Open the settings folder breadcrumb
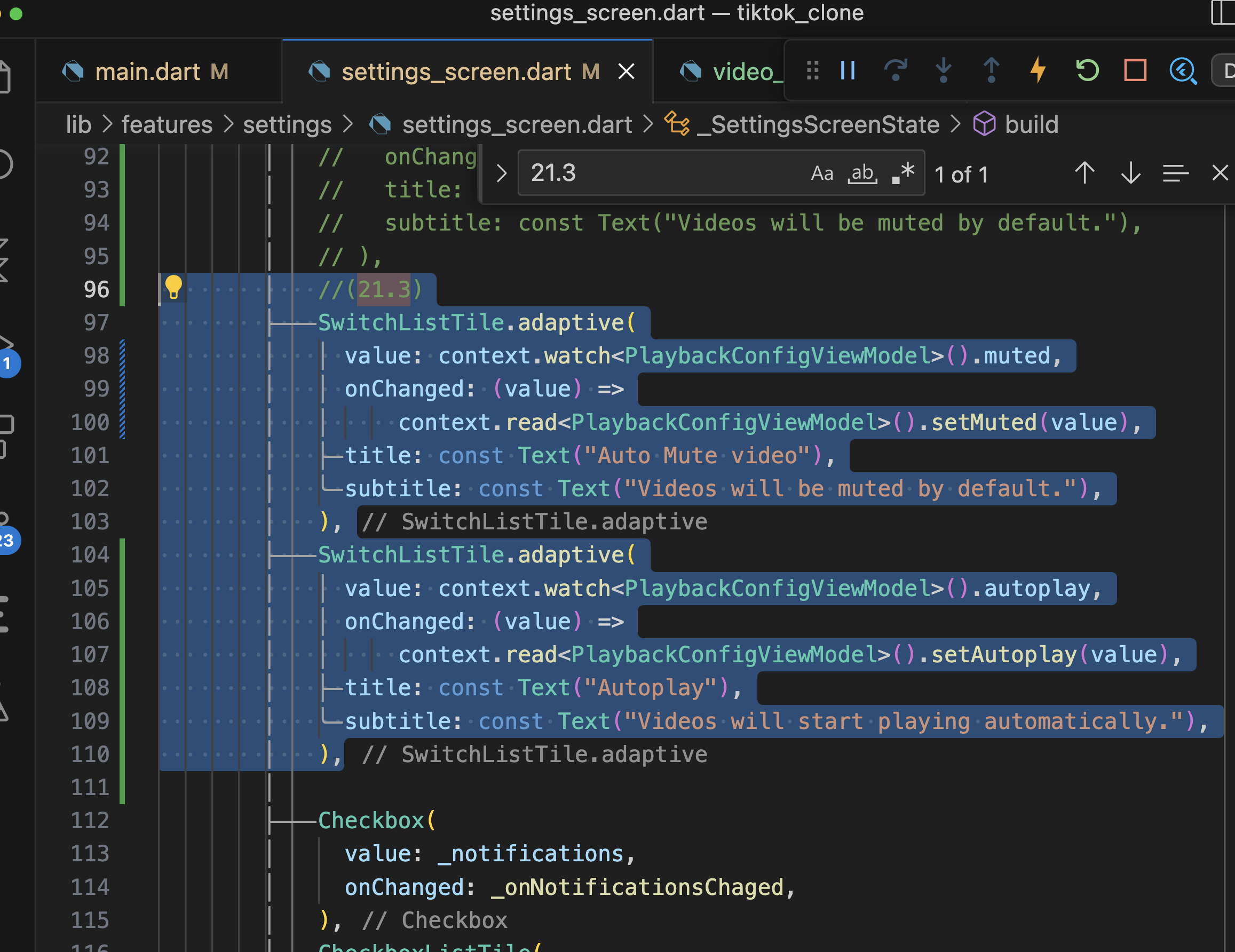This screenshot has height=952, width=1235. [287, 124]
